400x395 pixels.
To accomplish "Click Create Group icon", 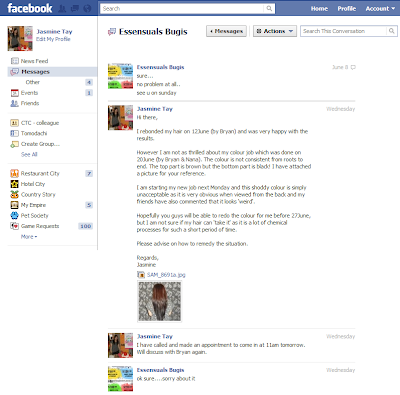I will [x=14, y=144].
